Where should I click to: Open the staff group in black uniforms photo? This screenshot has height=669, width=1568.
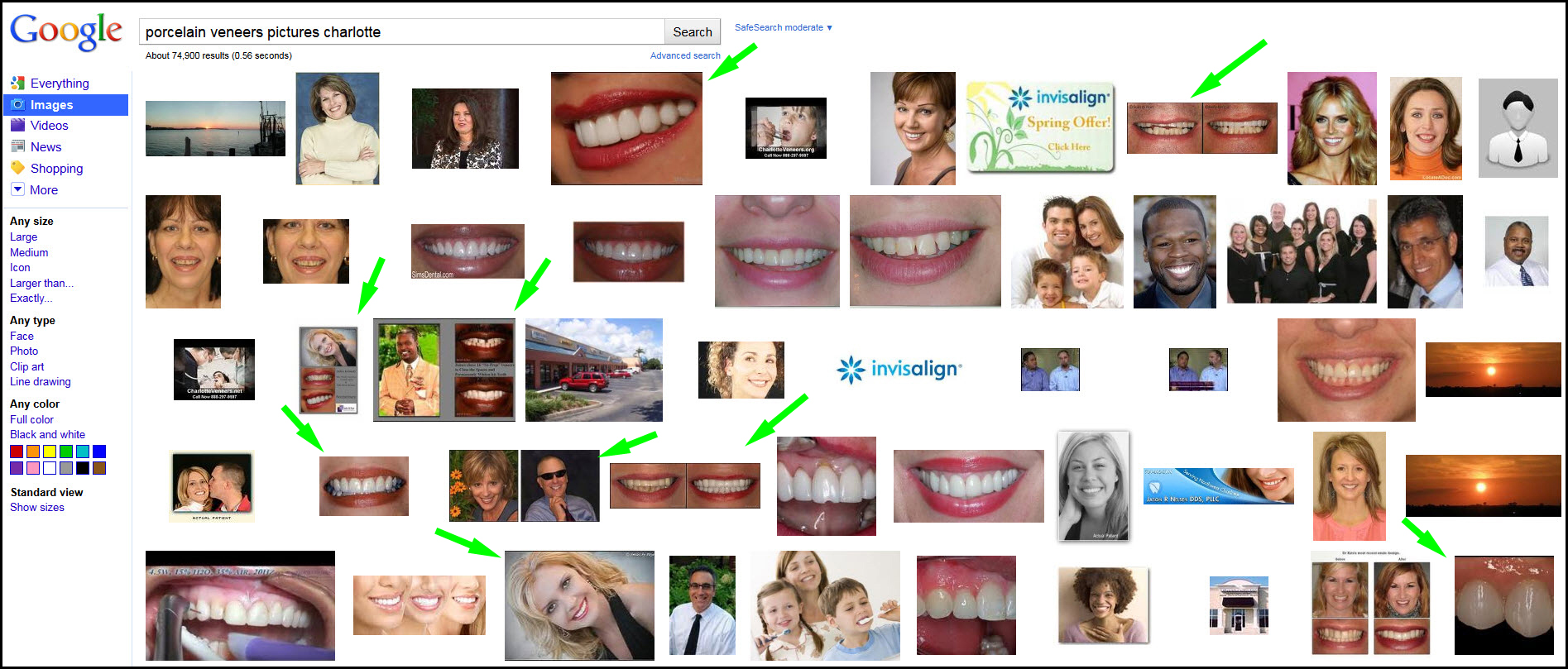1302,251
